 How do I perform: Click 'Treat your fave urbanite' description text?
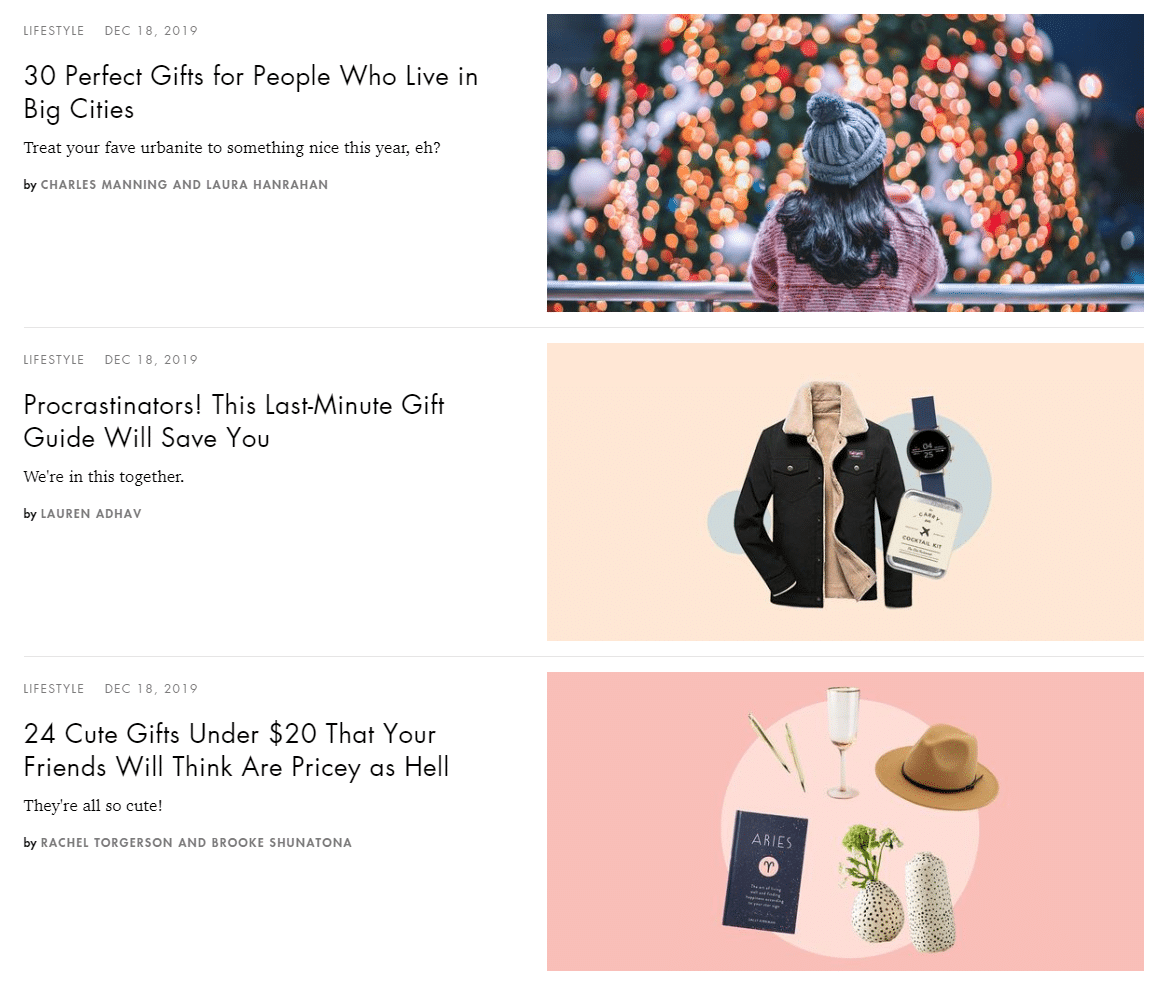coord(232,148)
